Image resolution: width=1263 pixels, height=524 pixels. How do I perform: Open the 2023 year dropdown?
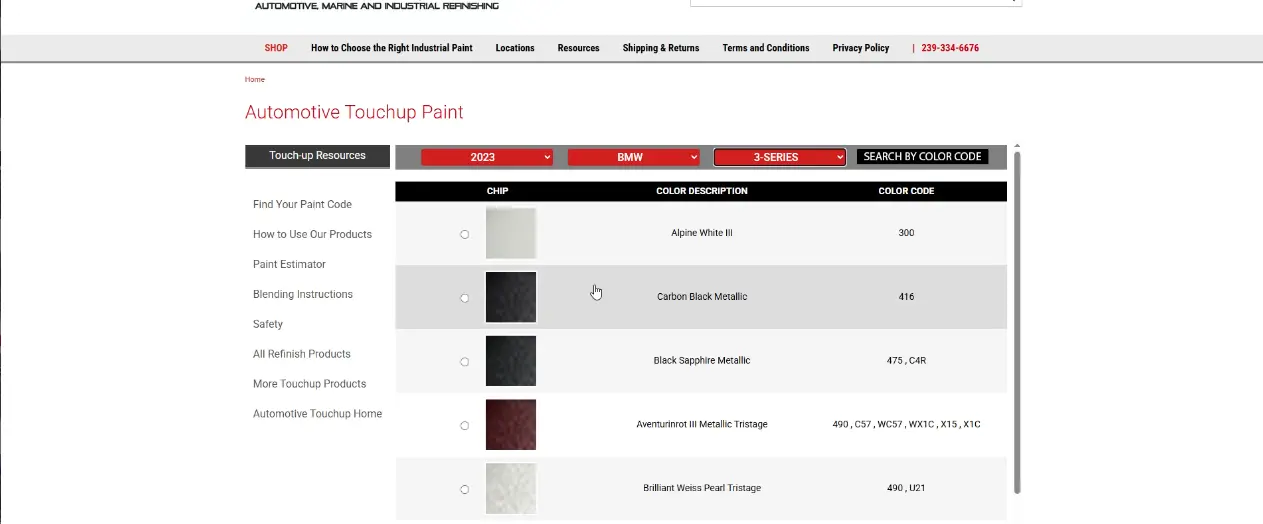click(486, 157)
